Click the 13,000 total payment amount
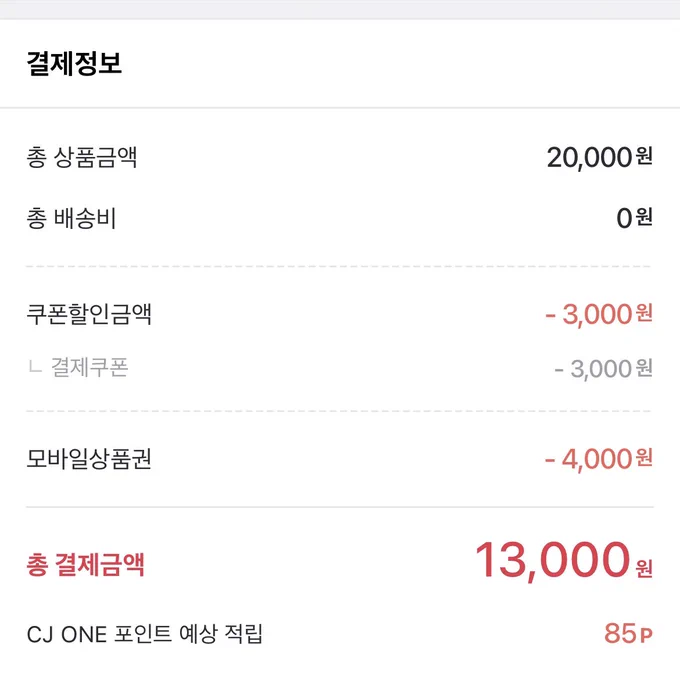This screenshot has height=680, width=680. point(552,561)
